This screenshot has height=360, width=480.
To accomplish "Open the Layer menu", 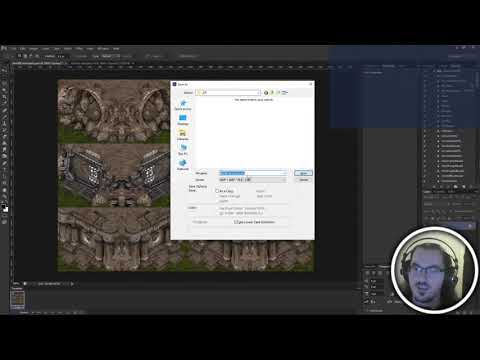I will [45, 49].
